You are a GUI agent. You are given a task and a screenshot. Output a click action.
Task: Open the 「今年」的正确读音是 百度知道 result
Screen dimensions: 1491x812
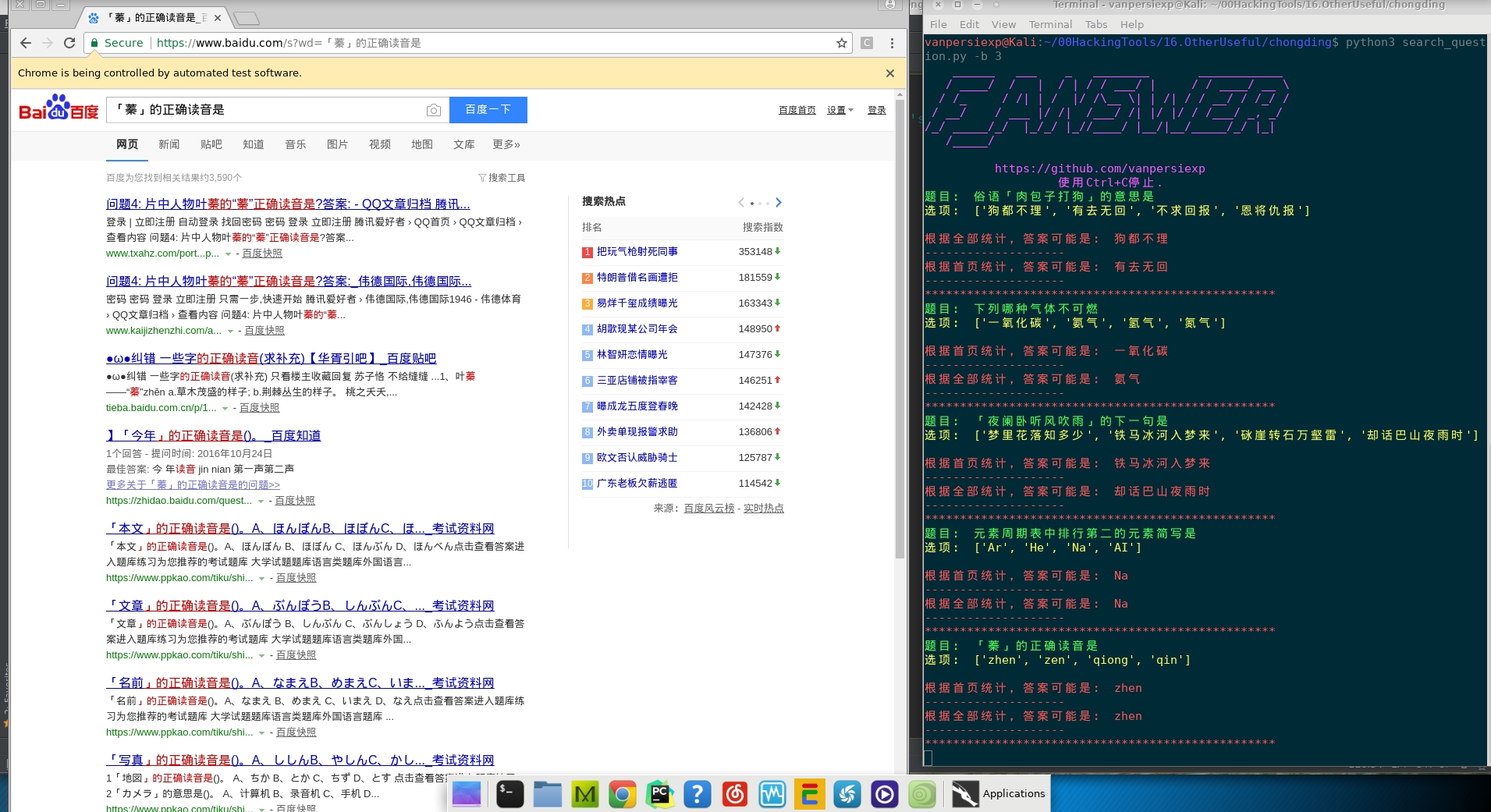213,435
